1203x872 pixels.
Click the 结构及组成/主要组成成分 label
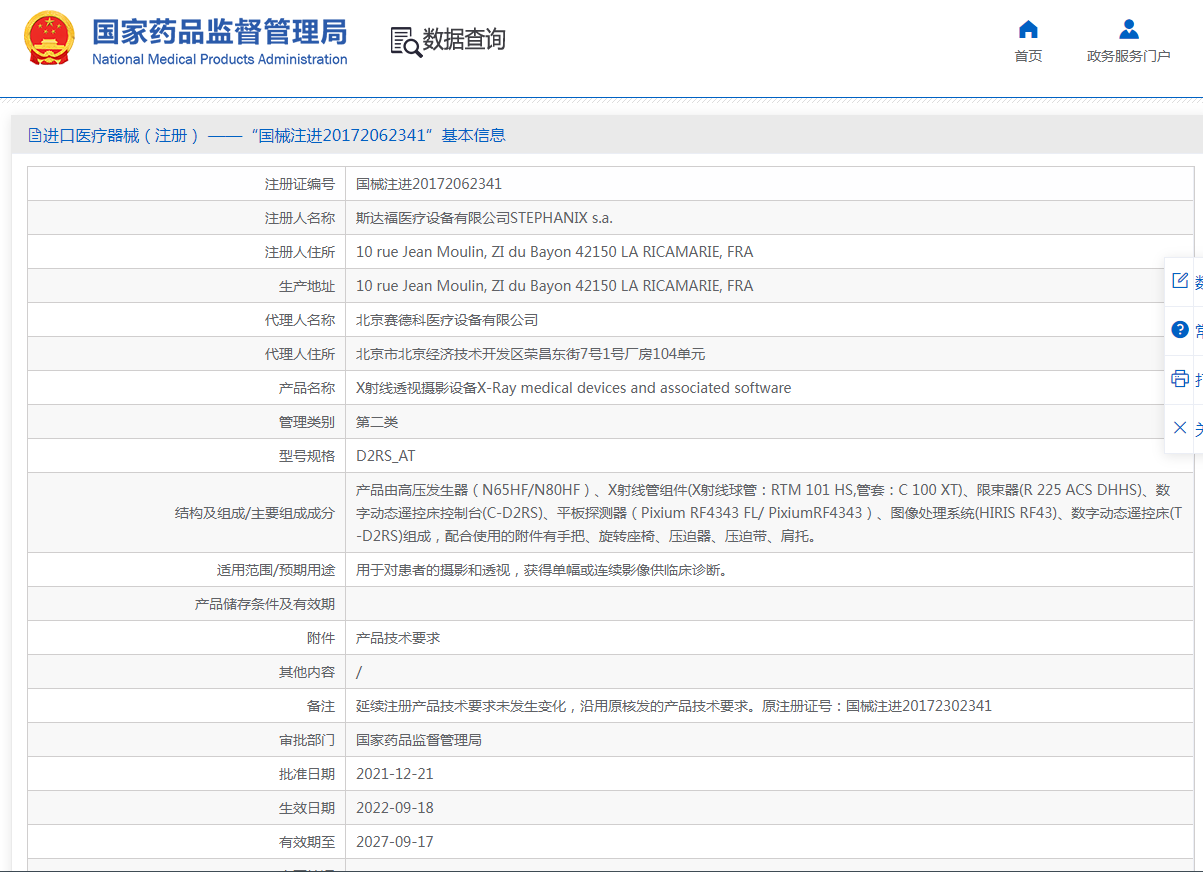(254, 513)
